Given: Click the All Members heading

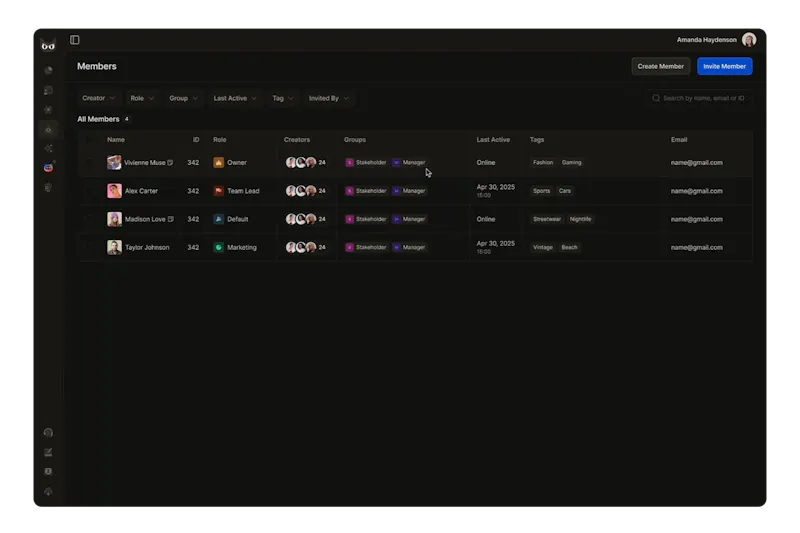Looking at the screenshot, I should (x=98, y=119).
